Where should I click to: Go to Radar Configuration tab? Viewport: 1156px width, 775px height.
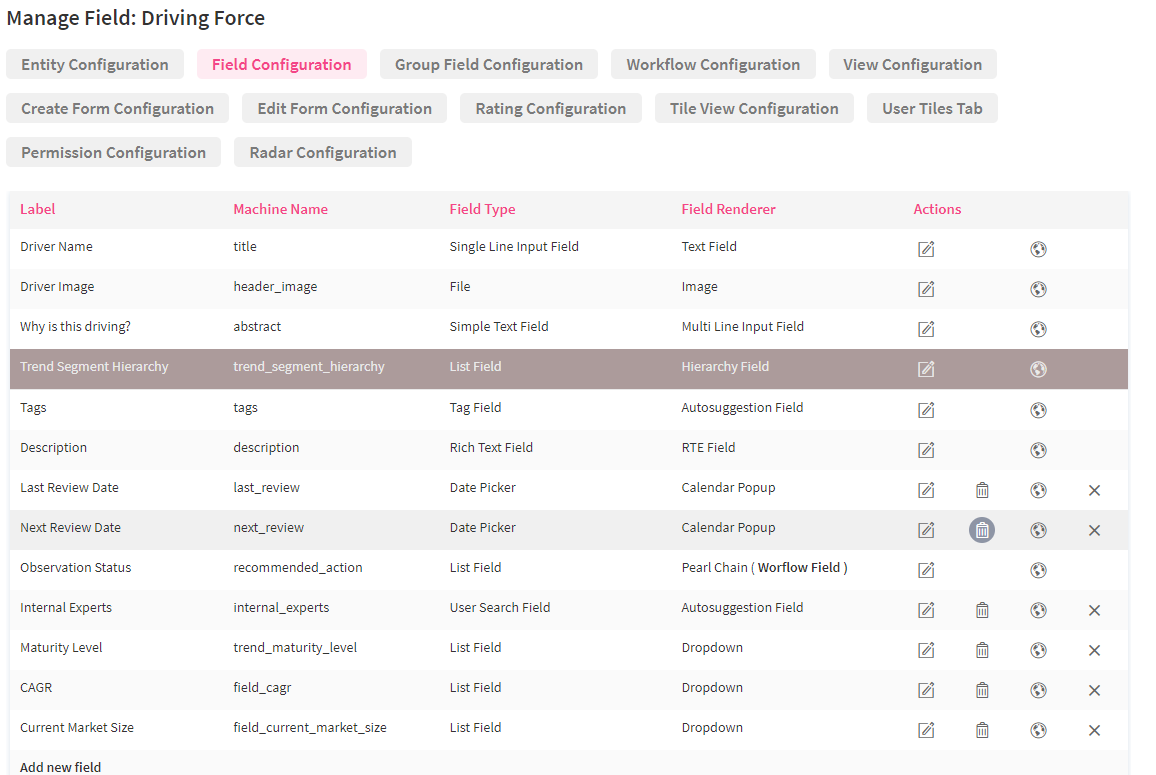pos(323,153)
